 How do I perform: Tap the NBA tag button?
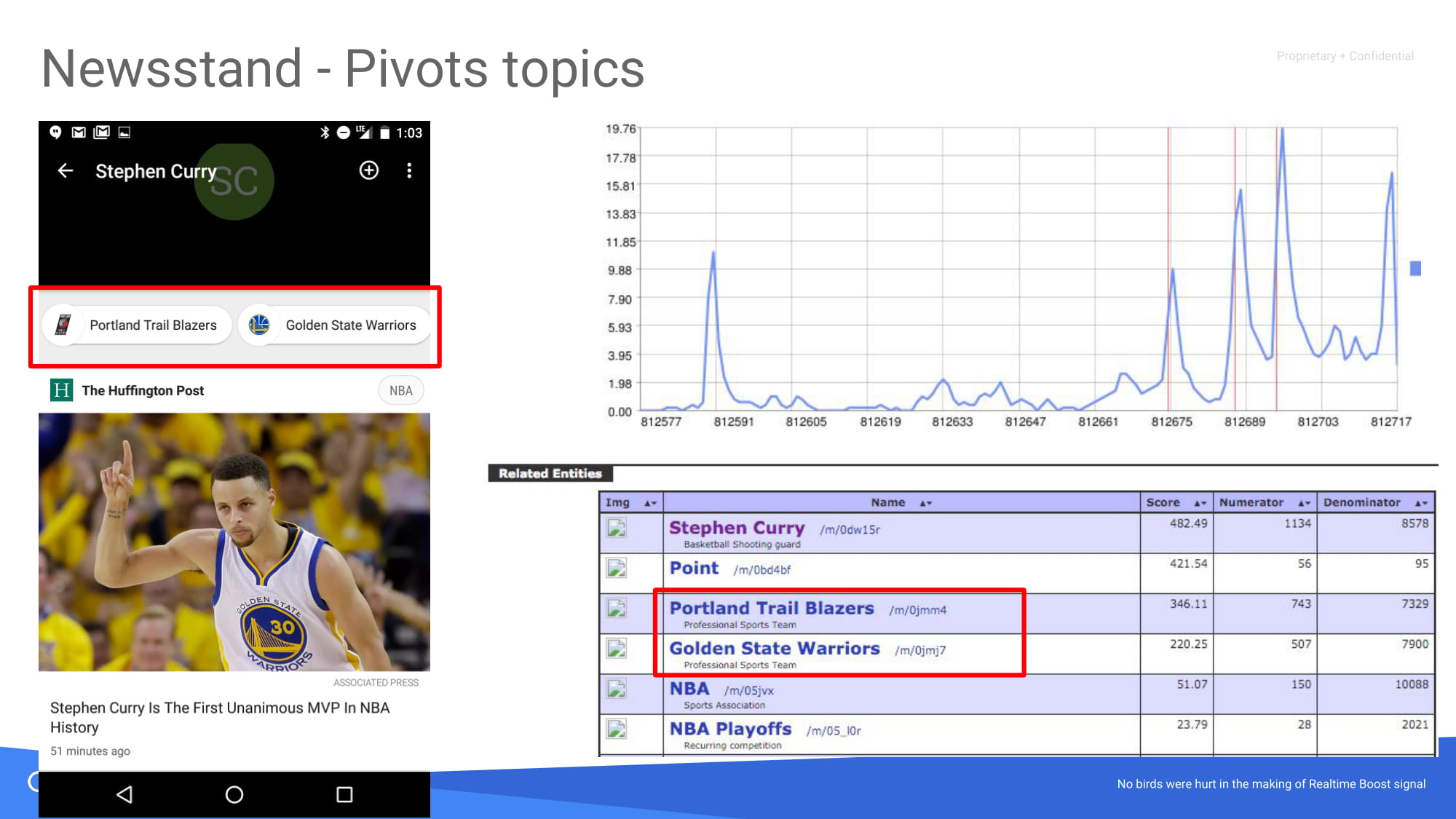click(x=400, y=391)
